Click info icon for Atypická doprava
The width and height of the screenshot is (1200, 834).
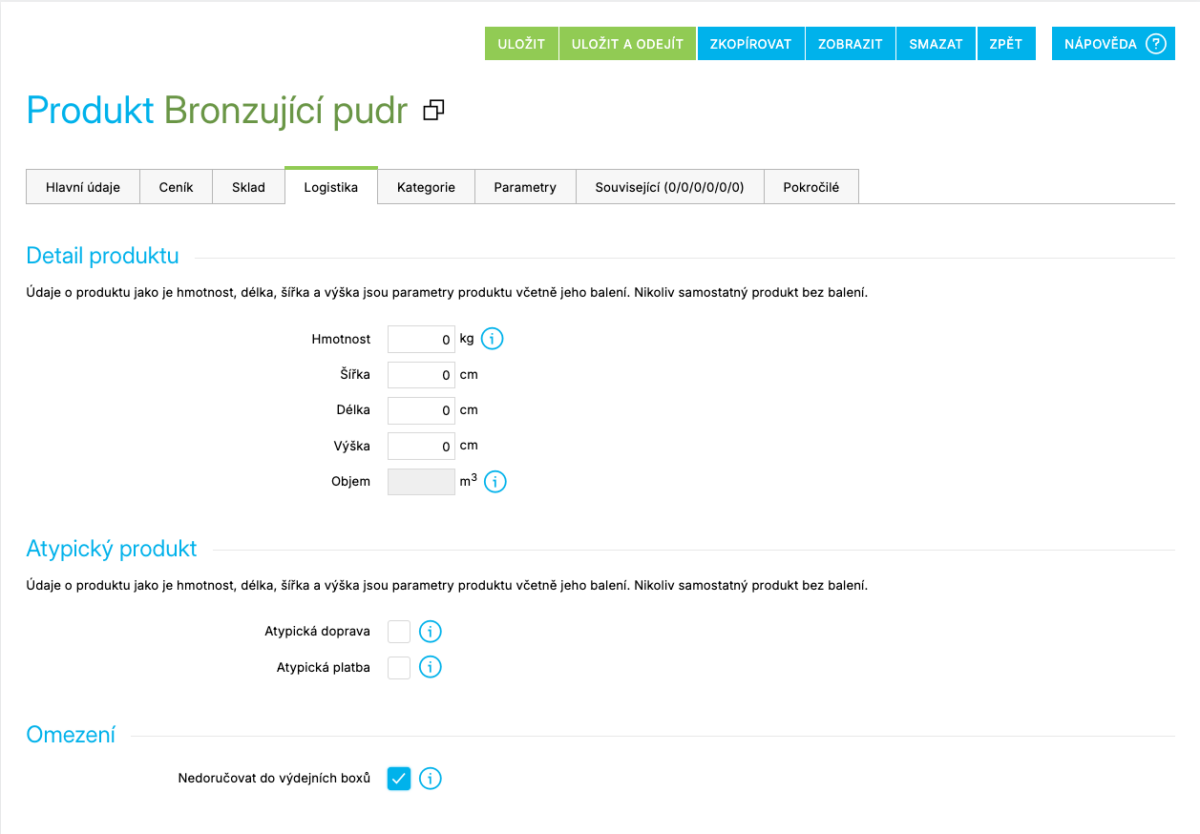(x=430, y=631)
